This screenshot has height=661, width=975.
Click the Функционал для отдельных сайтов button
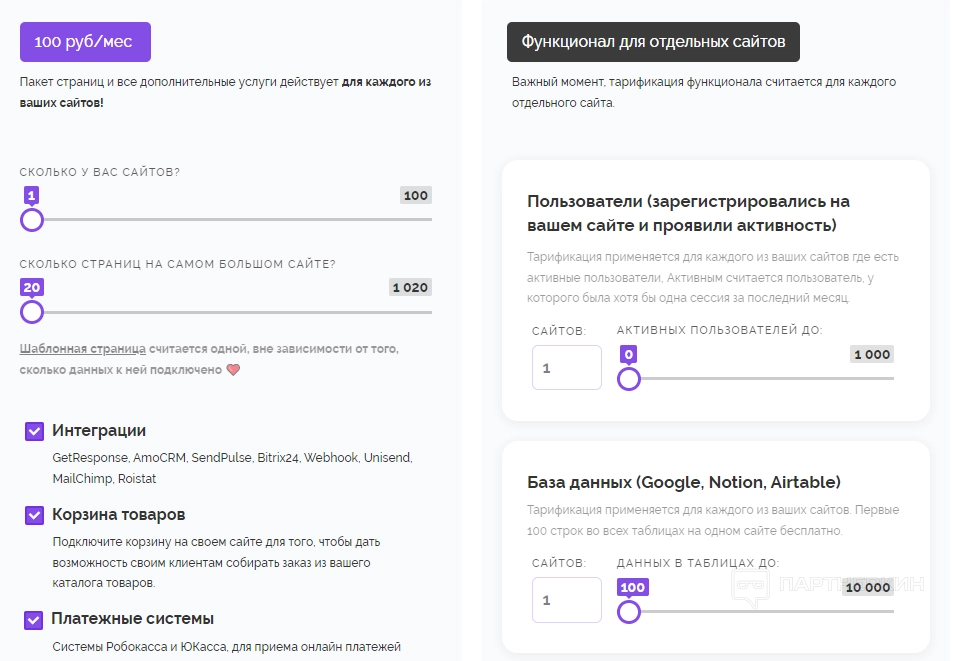click(x=653, y=42)
